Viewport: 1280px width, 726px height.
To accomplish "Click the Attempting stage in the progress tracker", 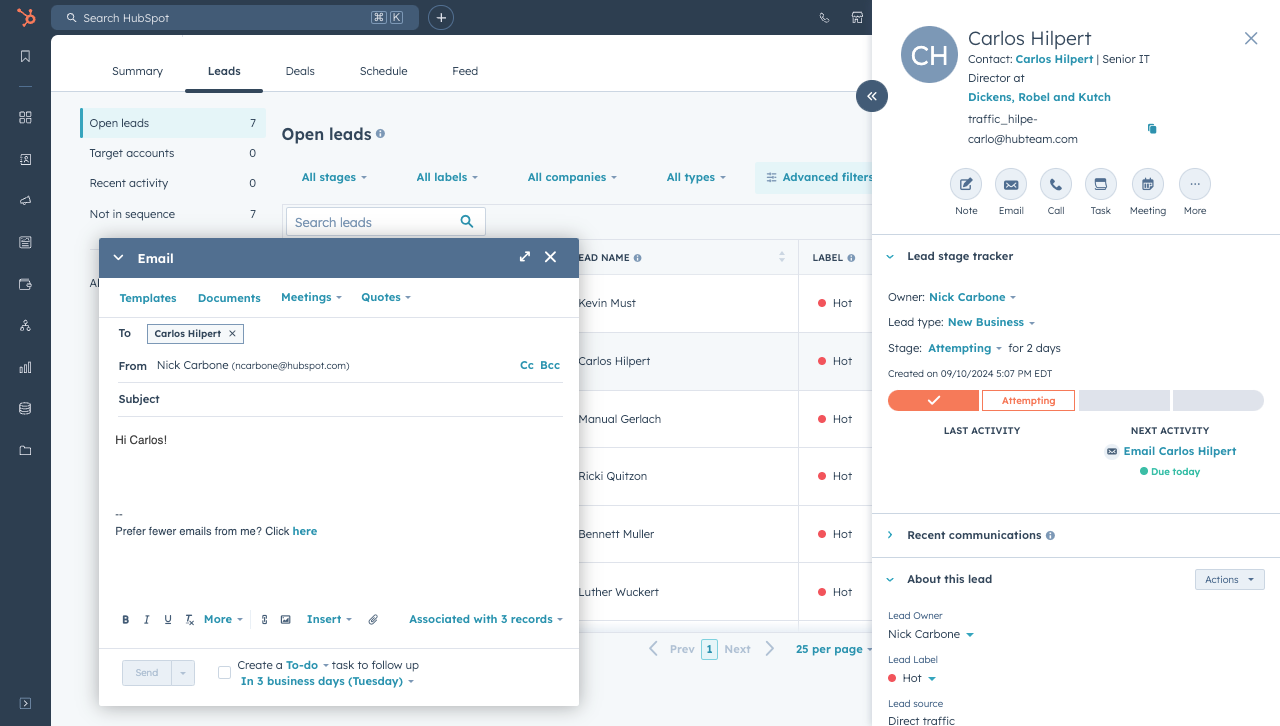I will 1028,401.
